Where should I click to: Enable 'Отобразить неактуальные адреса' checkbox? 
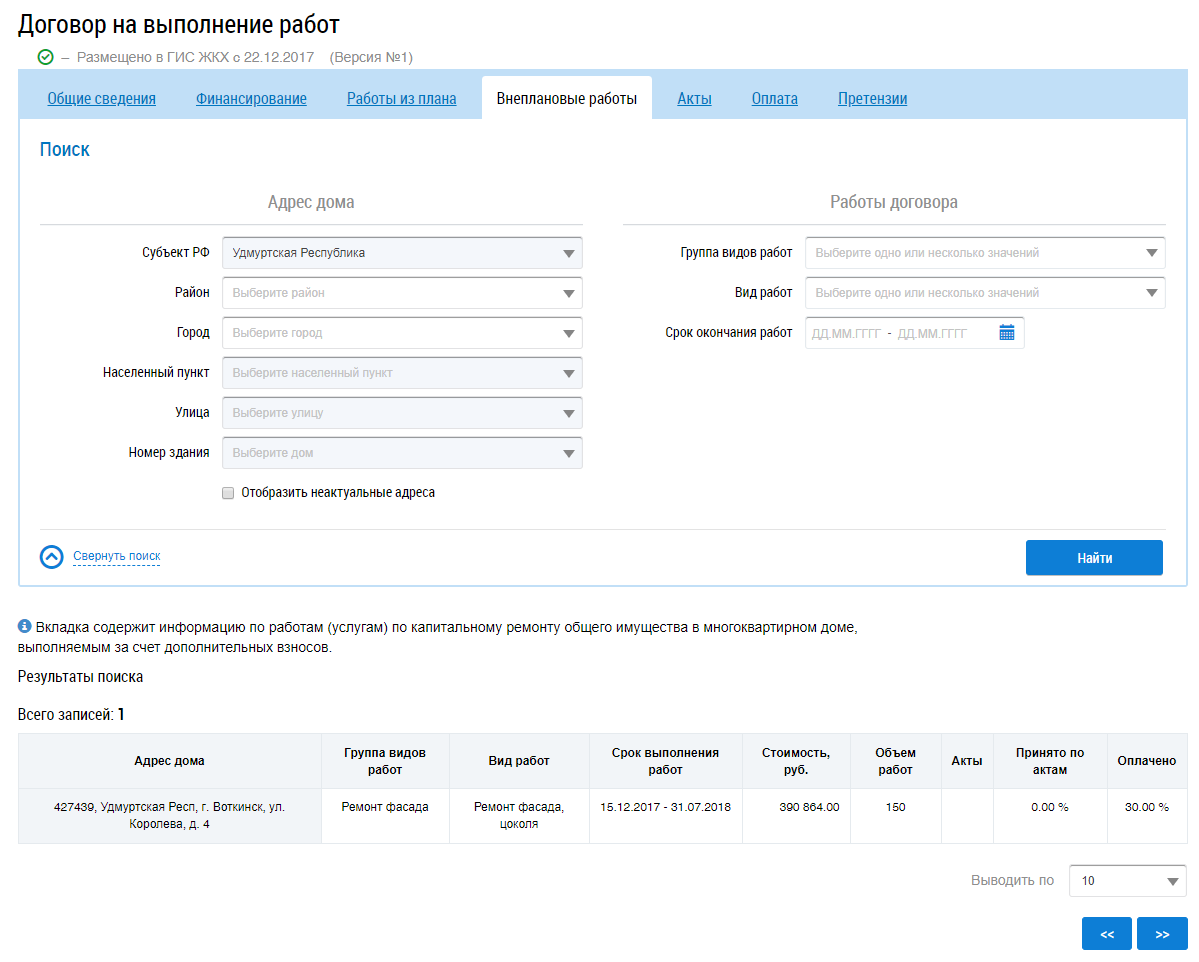tap(228, 493)
